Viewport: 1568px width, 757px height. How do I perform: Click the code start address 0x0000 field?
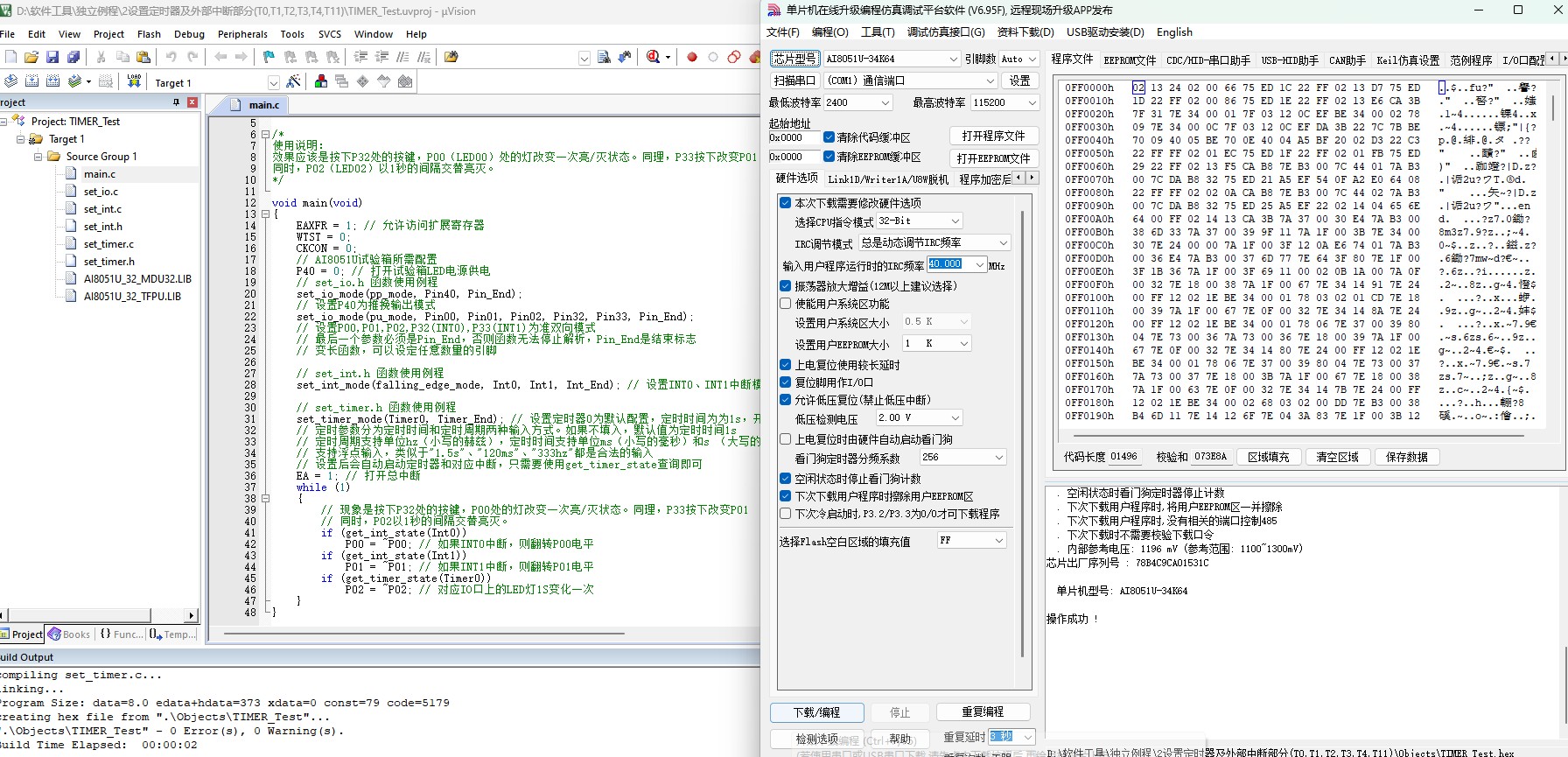pos(794,137)
